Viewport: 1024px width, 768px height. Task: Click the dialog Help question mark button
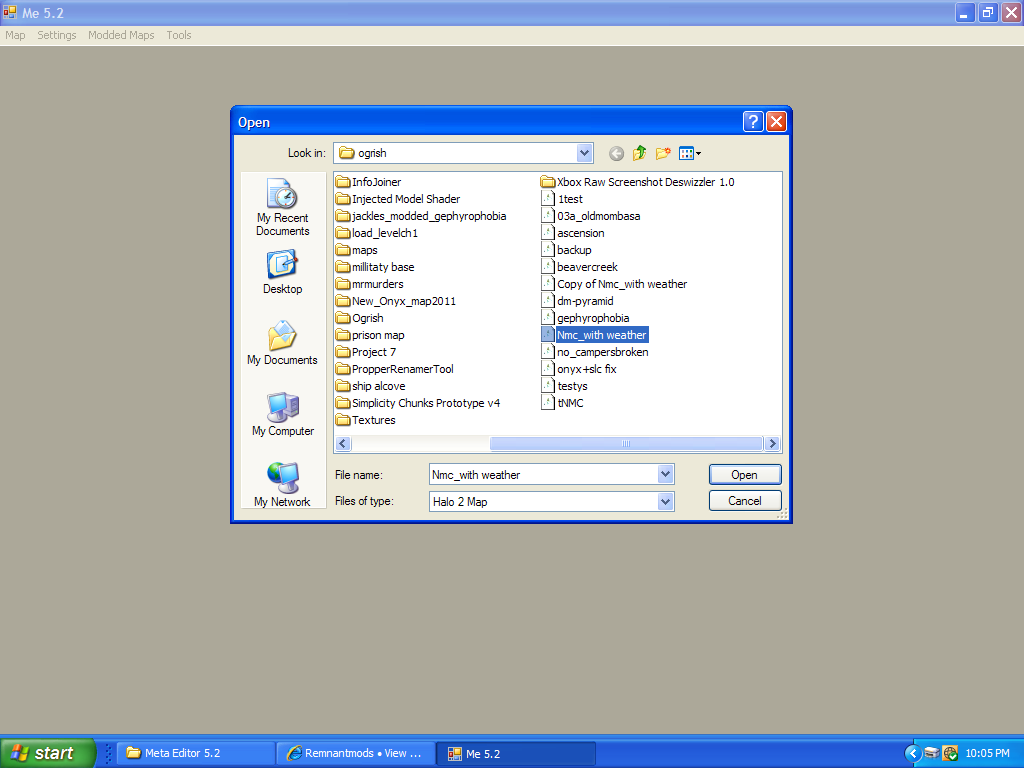754,122
